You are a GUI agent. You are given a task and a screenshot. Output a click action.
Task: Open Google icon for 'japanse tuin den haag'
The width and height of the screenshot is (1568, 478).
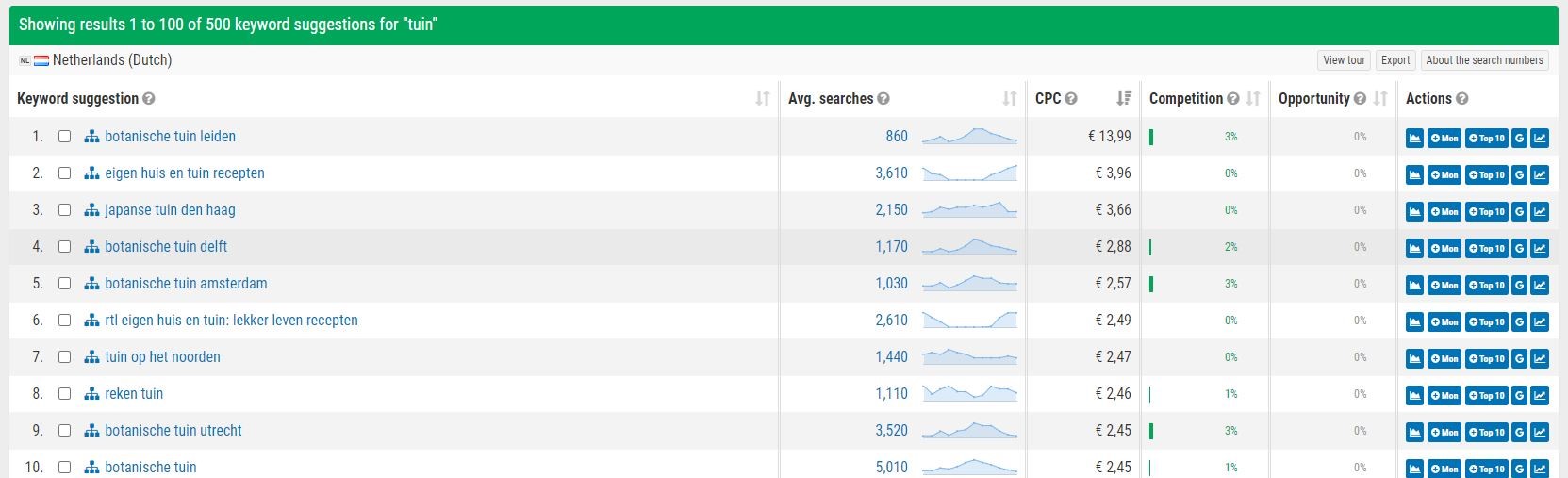[x=1519, y=211]
